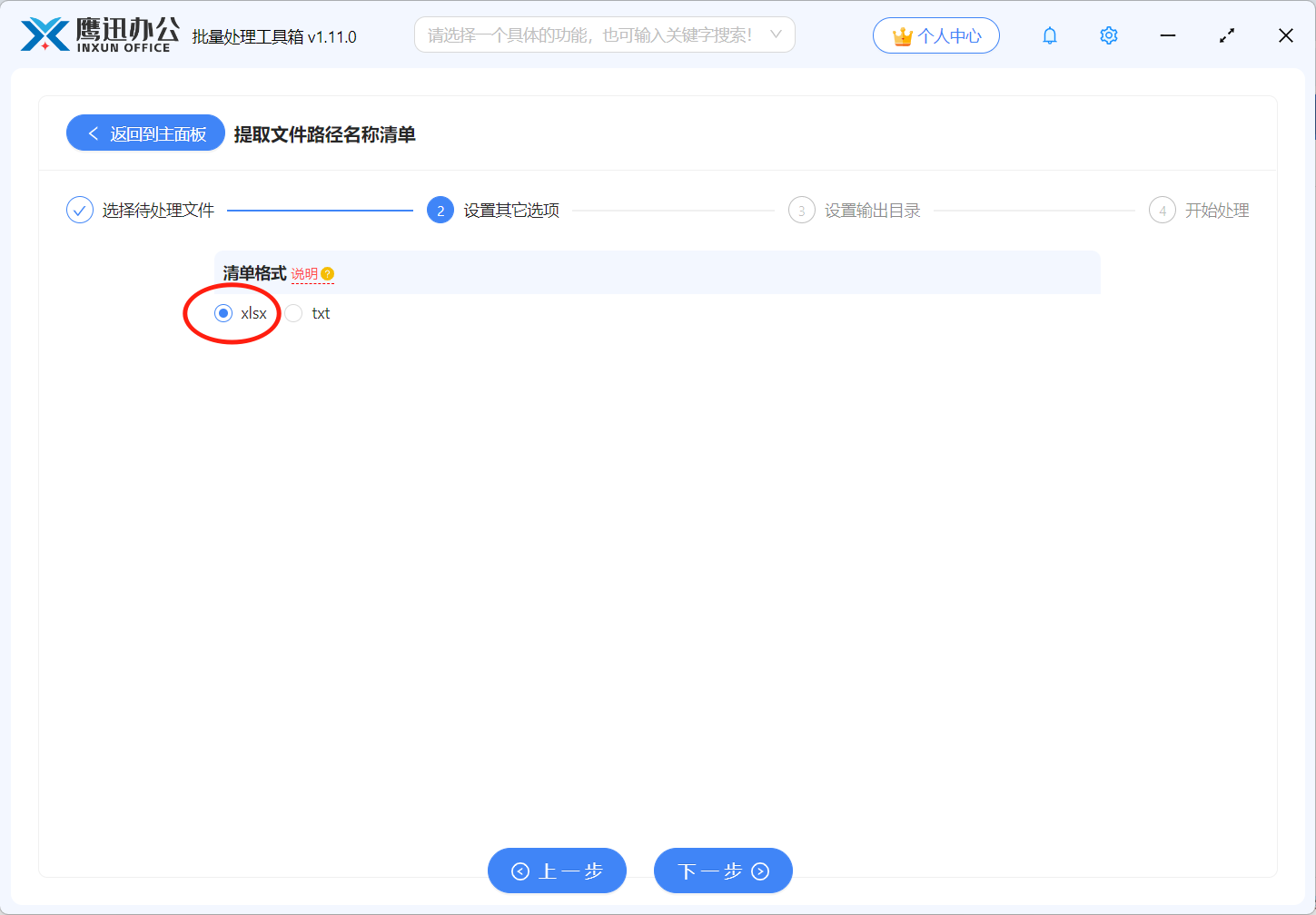1316x915 pixels.
Task: Select the txt format radio button
Action: [x=294, y=313]
